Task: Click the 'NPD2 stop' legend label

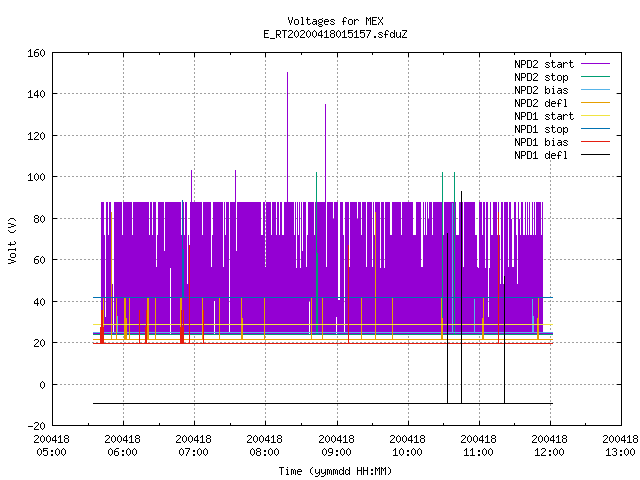Action: tap(541, 77)
